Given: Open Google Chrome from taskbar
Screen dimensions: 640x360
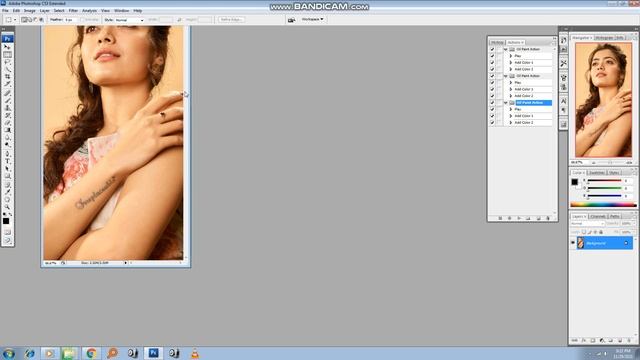Looking at the screenshot, I should [91, 353].
